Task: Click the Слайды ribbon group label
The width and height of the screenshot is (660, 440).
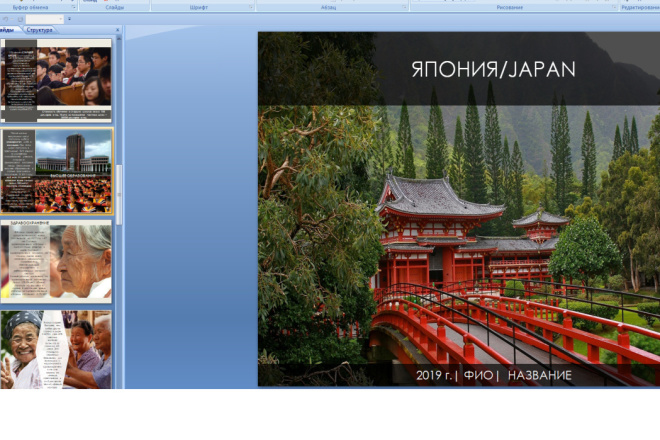Action: (114, 7)
